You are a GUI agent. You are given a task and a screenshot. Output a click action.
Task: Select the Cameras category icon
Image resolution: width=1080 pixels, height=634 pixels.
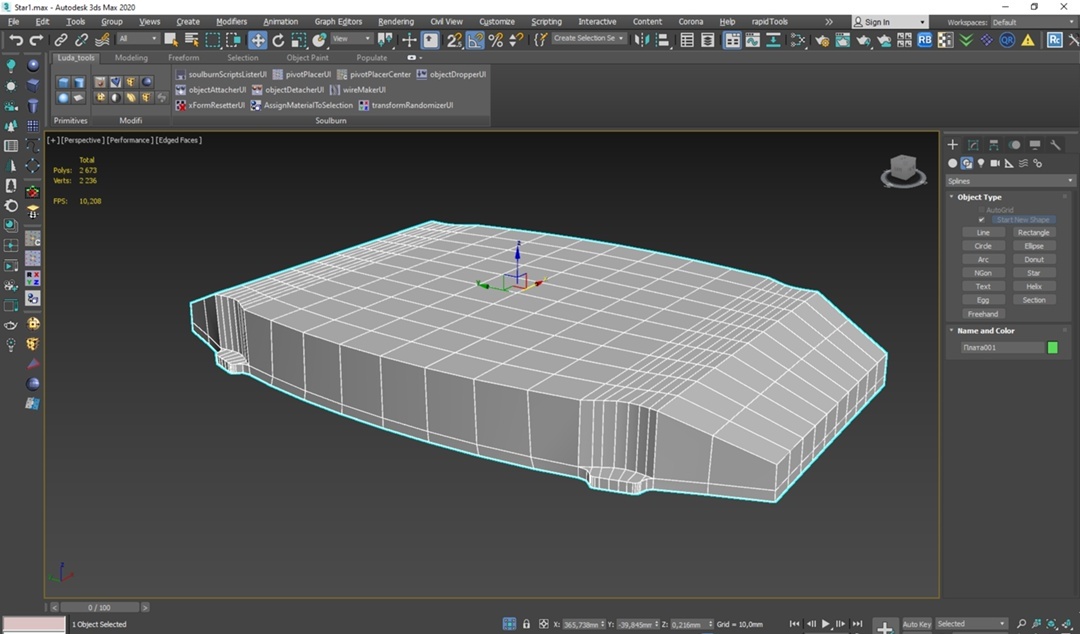[995, 163]
